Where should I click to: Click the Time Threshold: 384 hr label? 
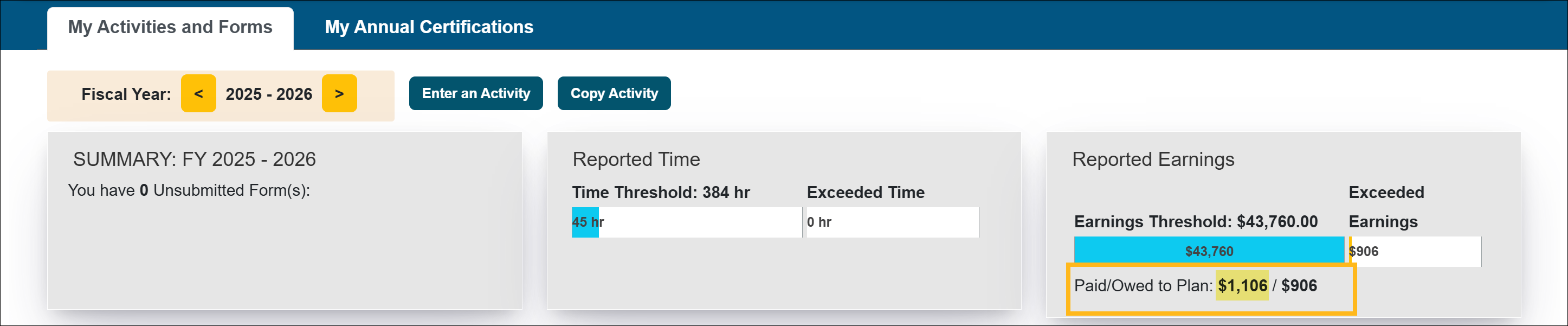click(x=661, y=193)
